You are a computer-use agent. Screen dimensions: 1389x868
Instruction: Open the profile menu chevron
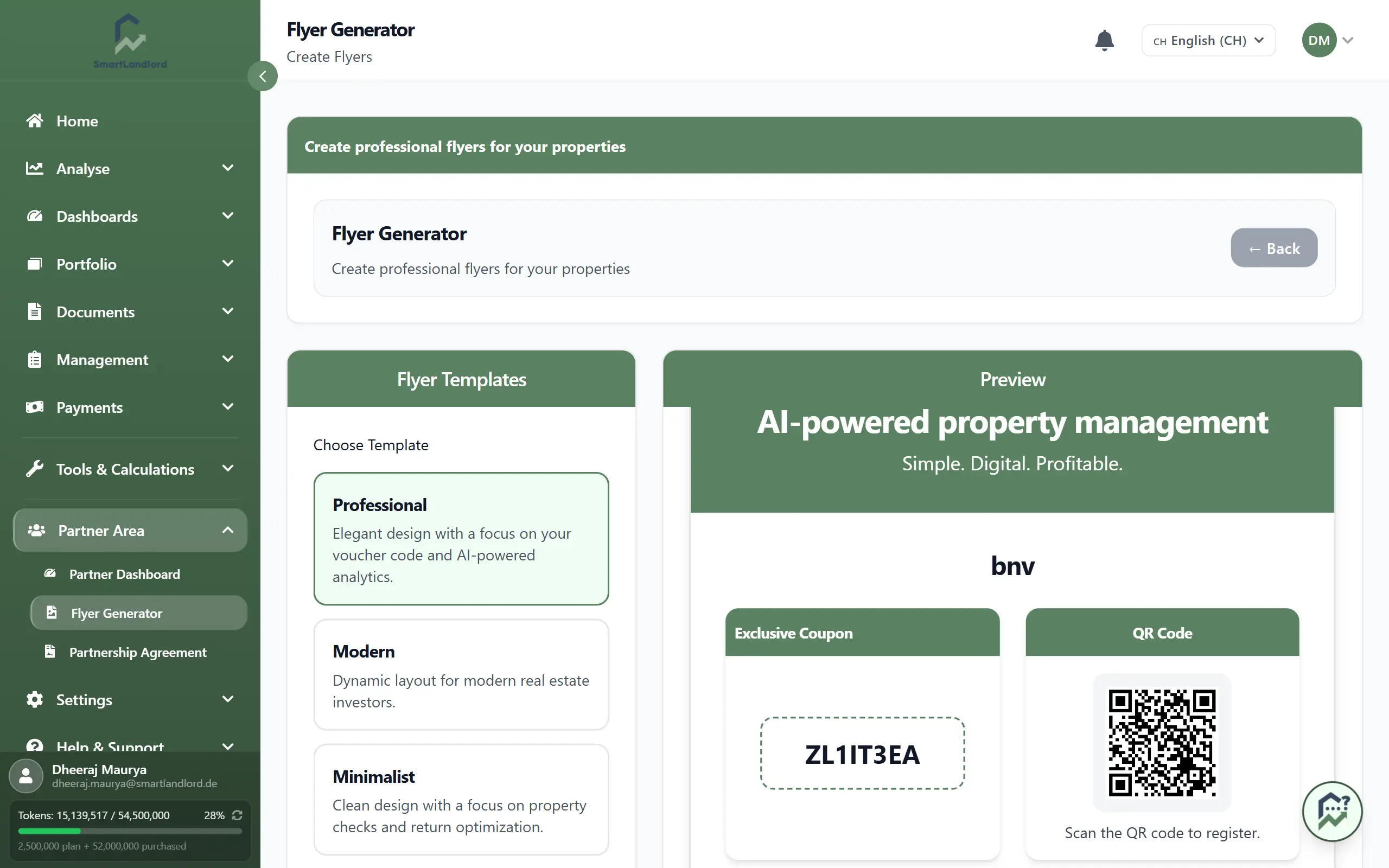(x=1348, y=40)
